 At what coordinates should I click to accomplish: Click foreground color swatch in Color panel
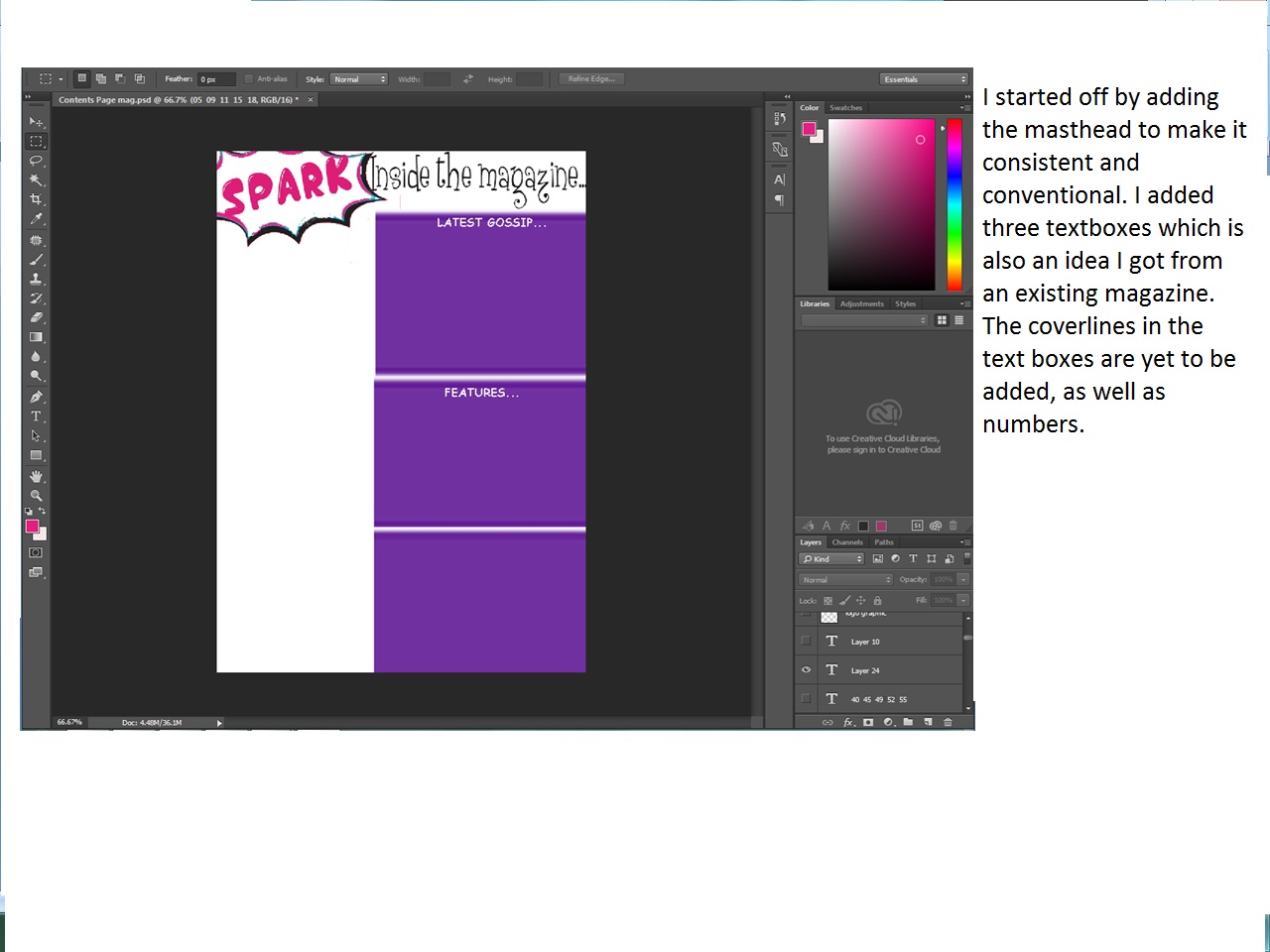[x=809, y=129]
